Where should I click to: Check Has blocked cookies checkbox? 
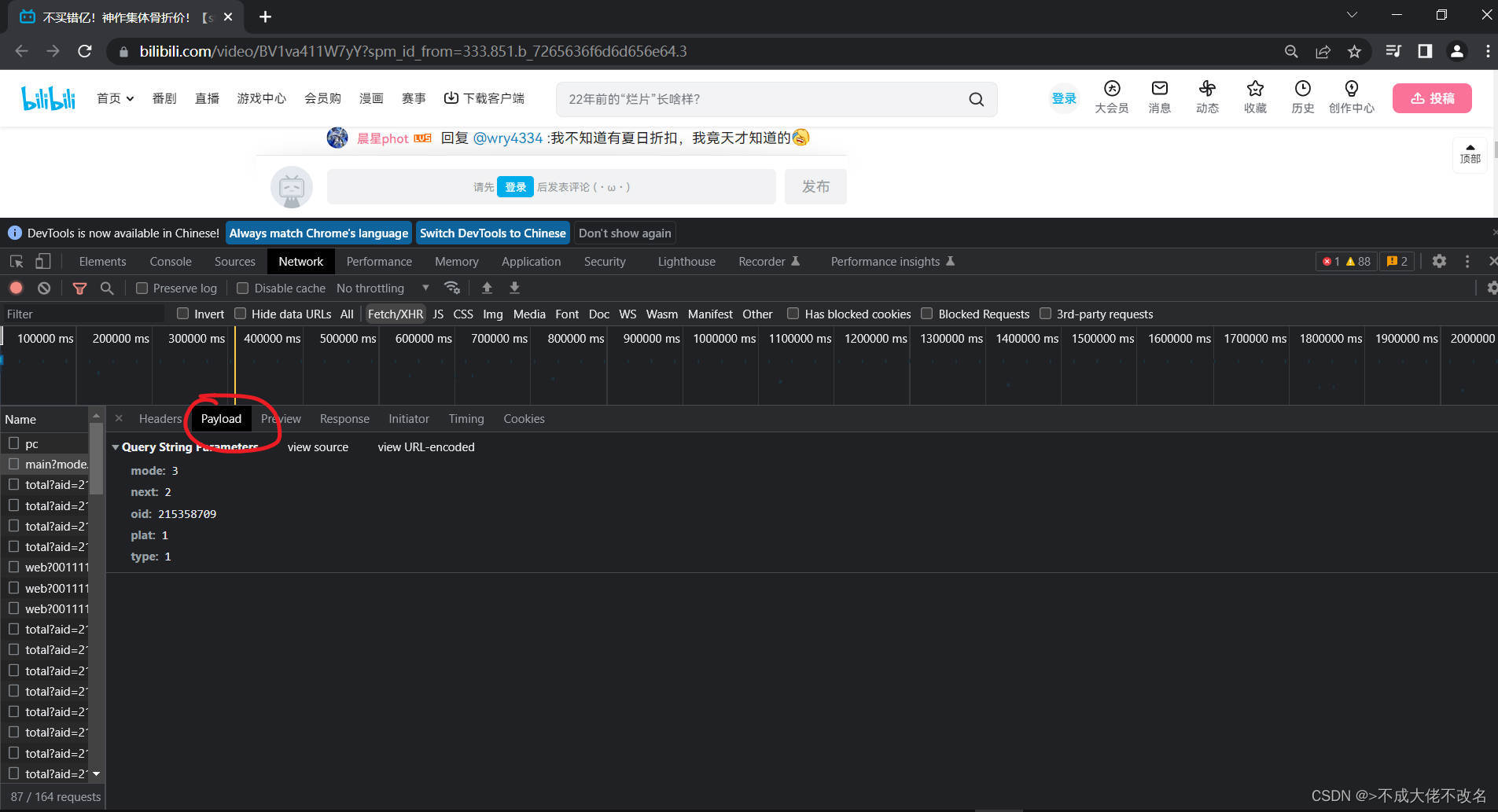tap(793, 313)
